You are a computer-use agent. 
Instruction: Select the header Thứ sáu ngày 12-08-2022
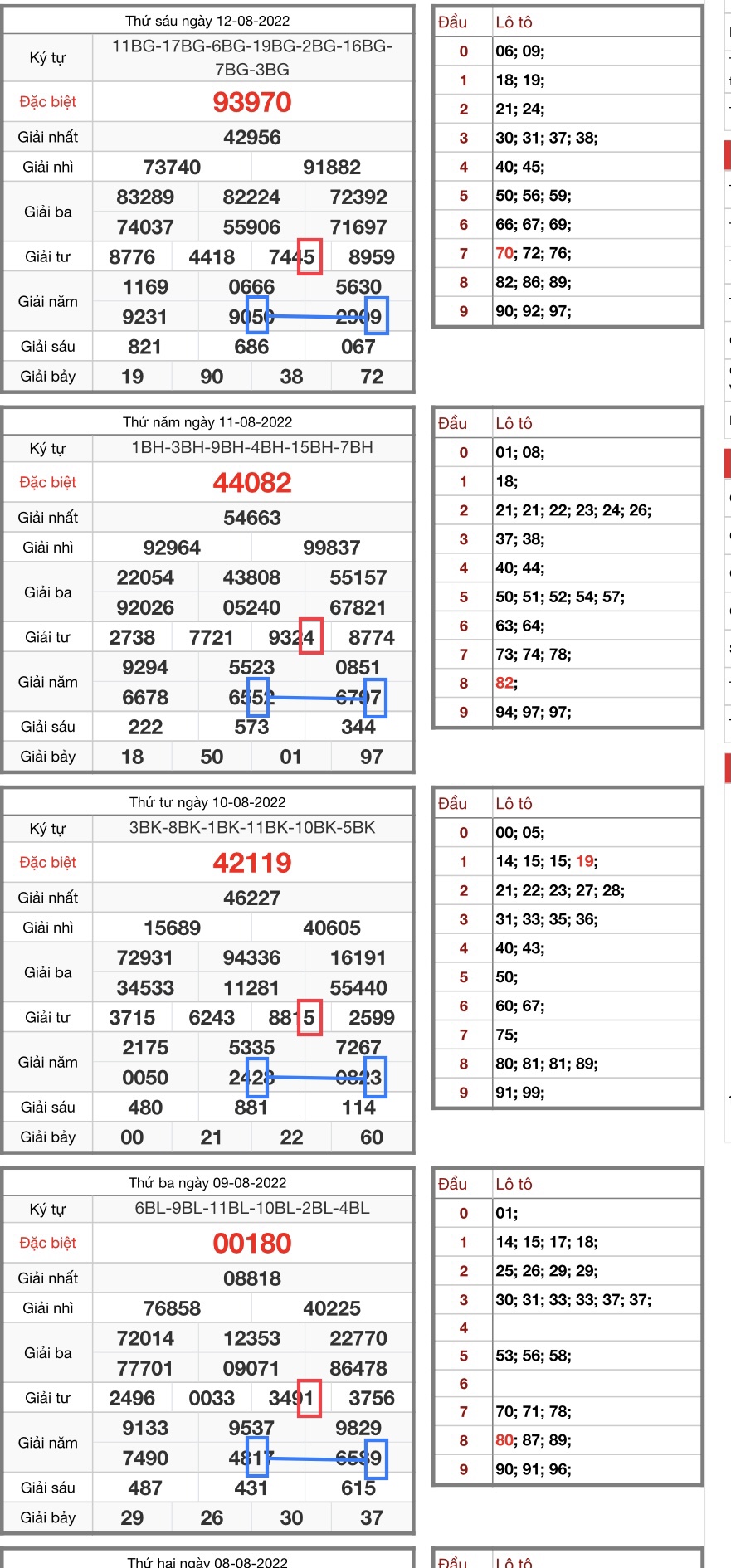pos(207,21)
